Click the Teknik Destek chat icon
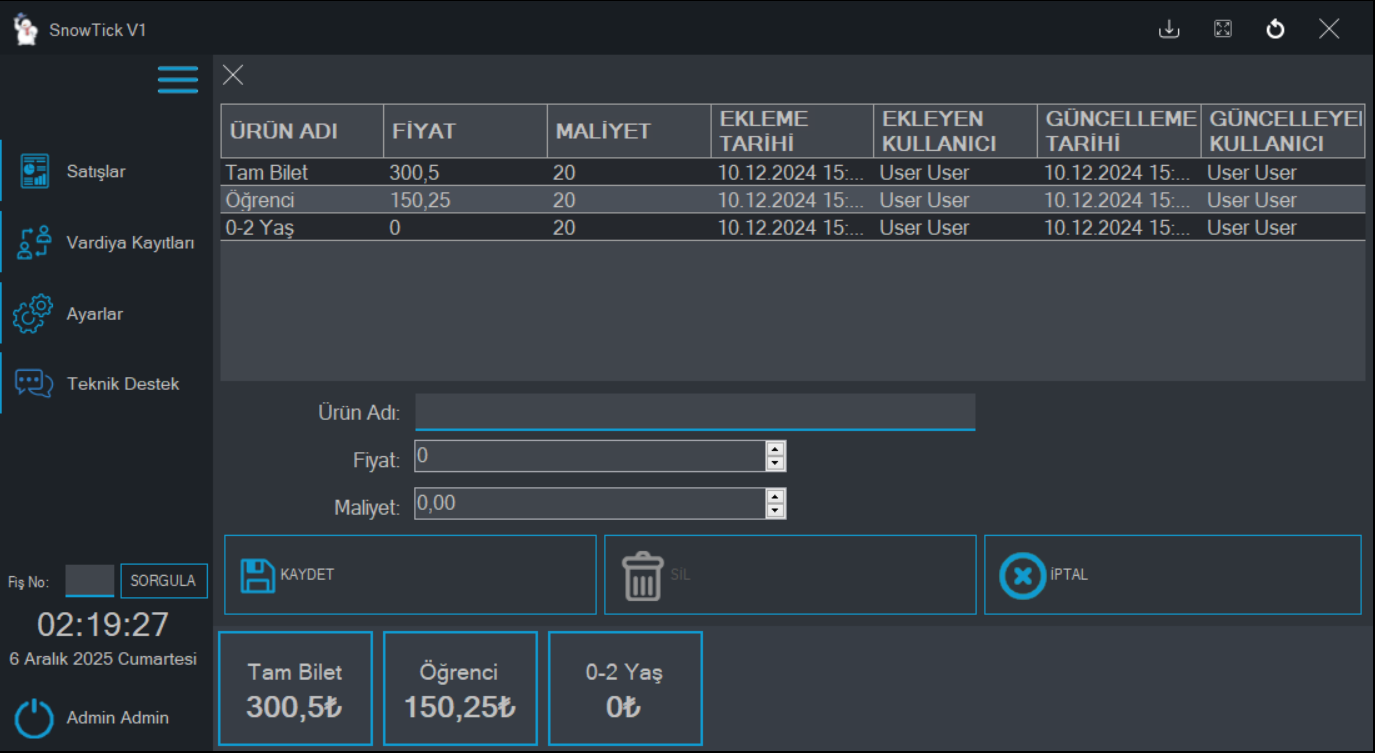Image resolution: width=1375 pixels, height=753 pixels. coord(34,384)
